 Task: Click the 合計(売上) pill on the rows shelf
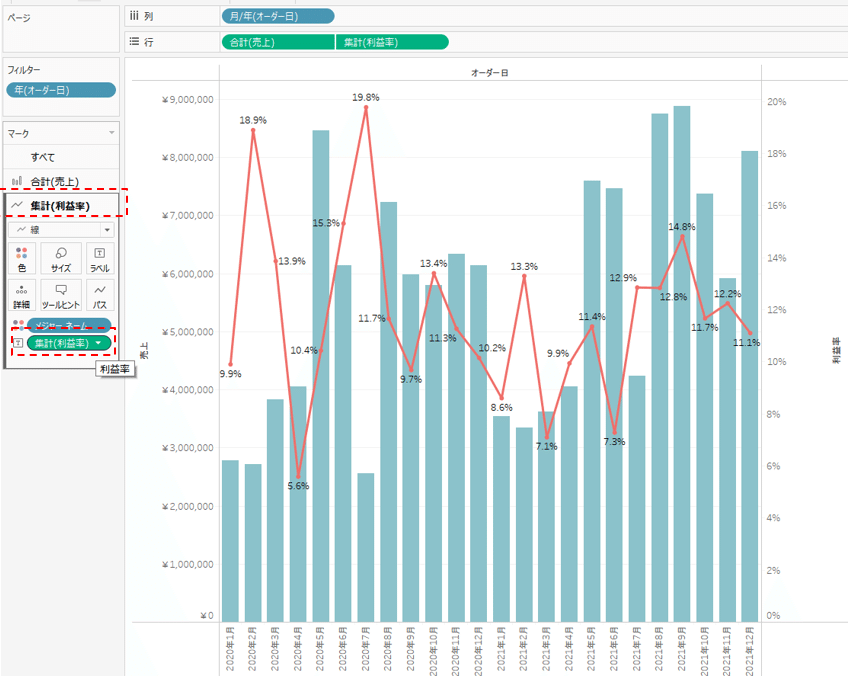click(x=278, y=42)
